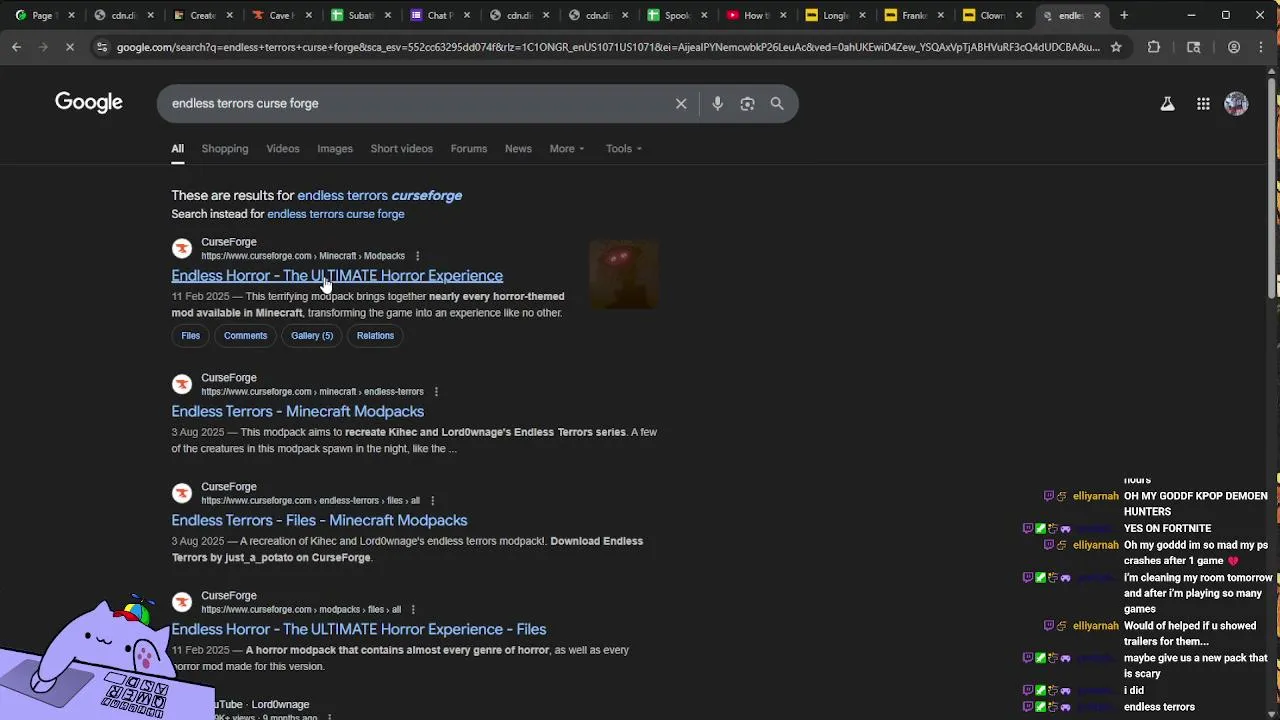Select the All results tab
Screen dimensions: 1280x720
click(177, 149)
